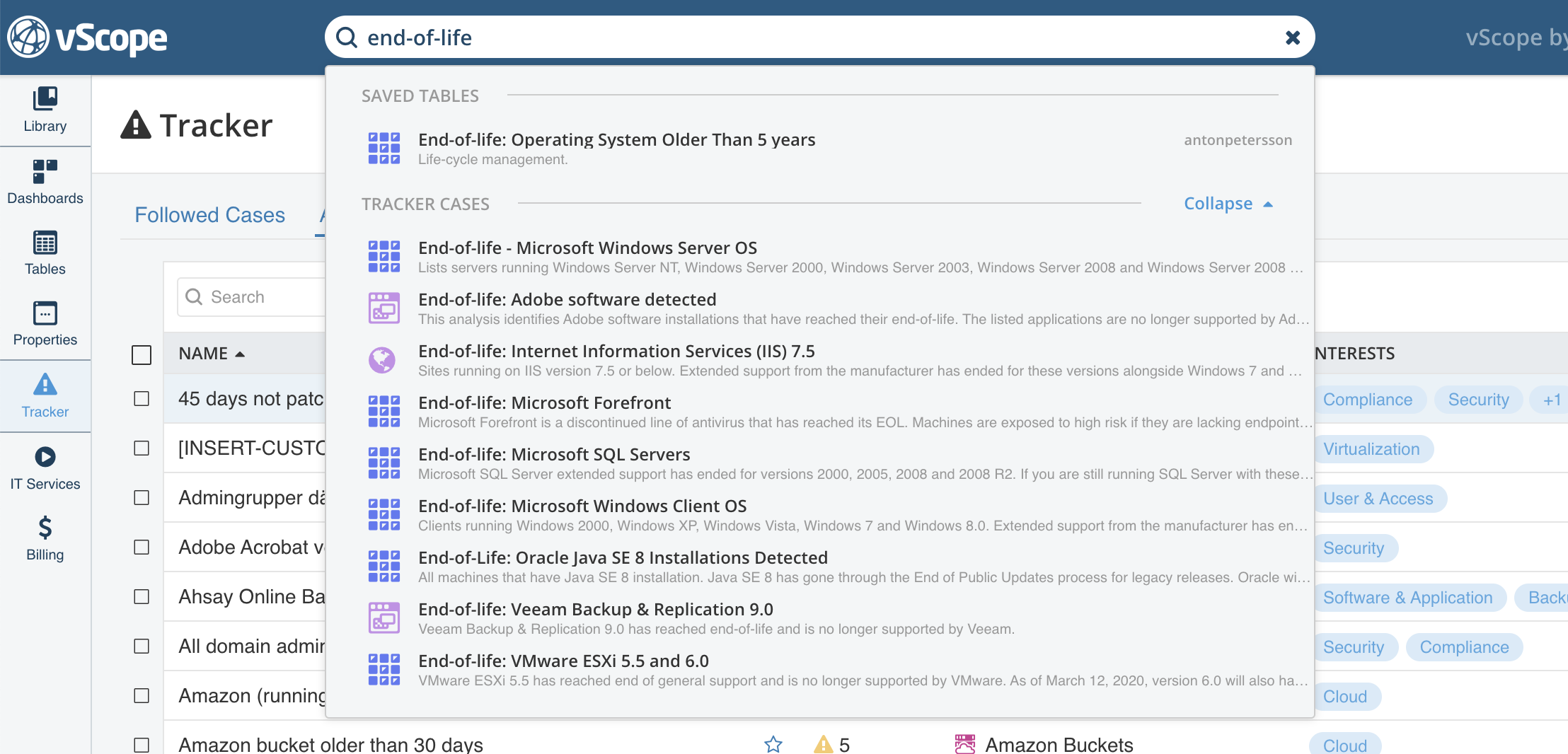Screen dimensions: 1568x754
Task: Click the vScope globe logo
Action: [x=28, y=37]
